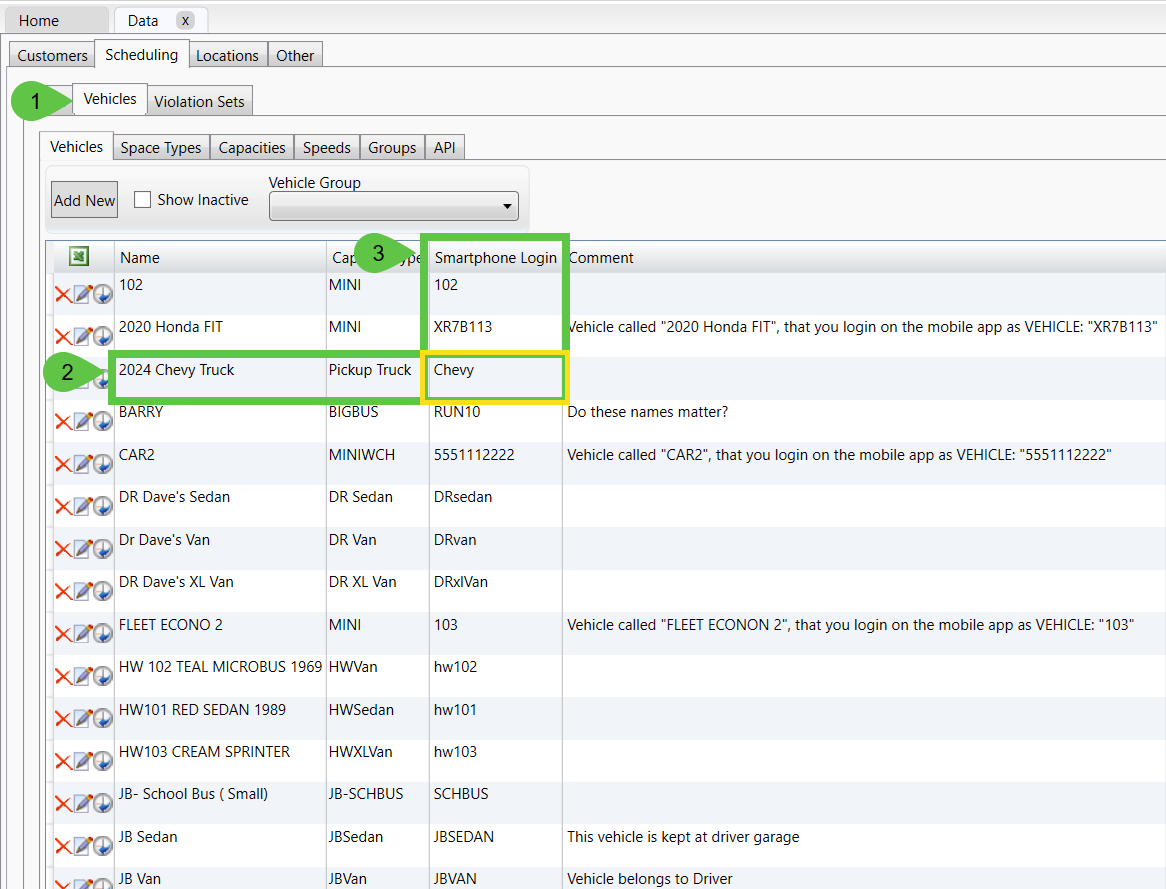Sort by the Smartphone Login column header

tap(496, 257)
